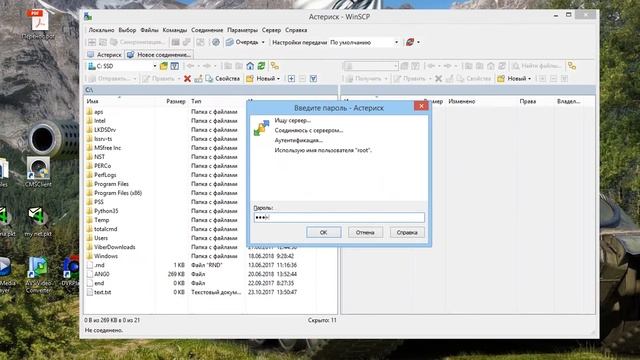Click local select files plus icon
This screenshot has height=360, width=640.
click(x=291, y=79)
